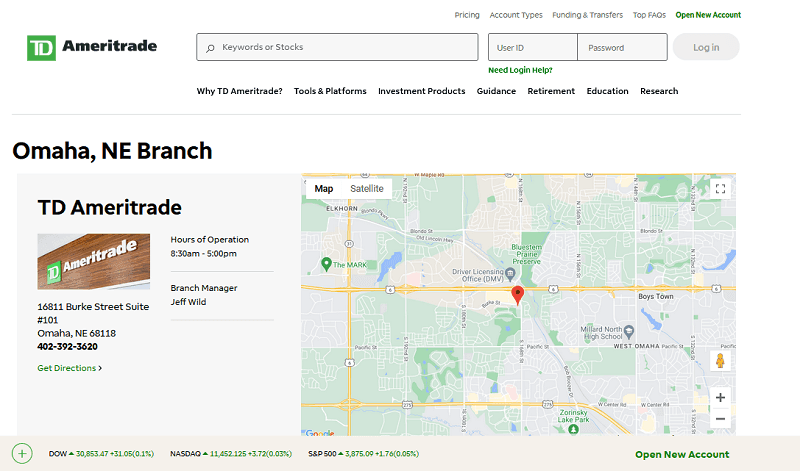
Task: Open Street View pegman on map
Action: tap(720, 361)
